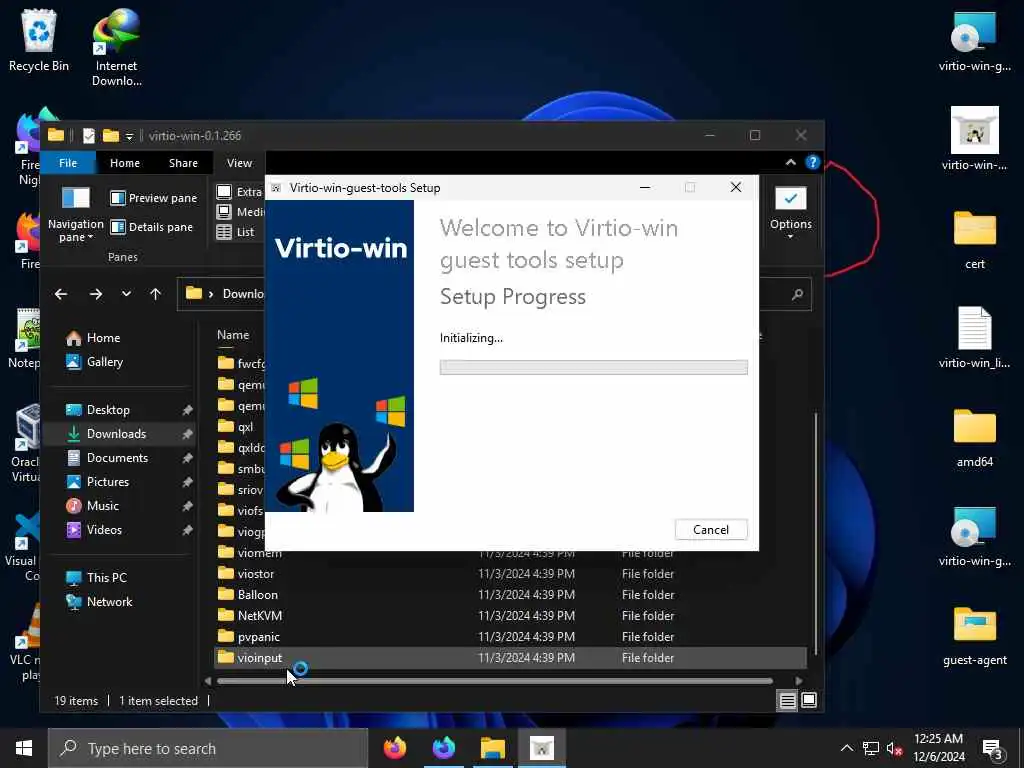The height and width of the screenshot is (768, 1024).
Task: Open the taskbar clock showing 12:25 AM
Action: 938,748
